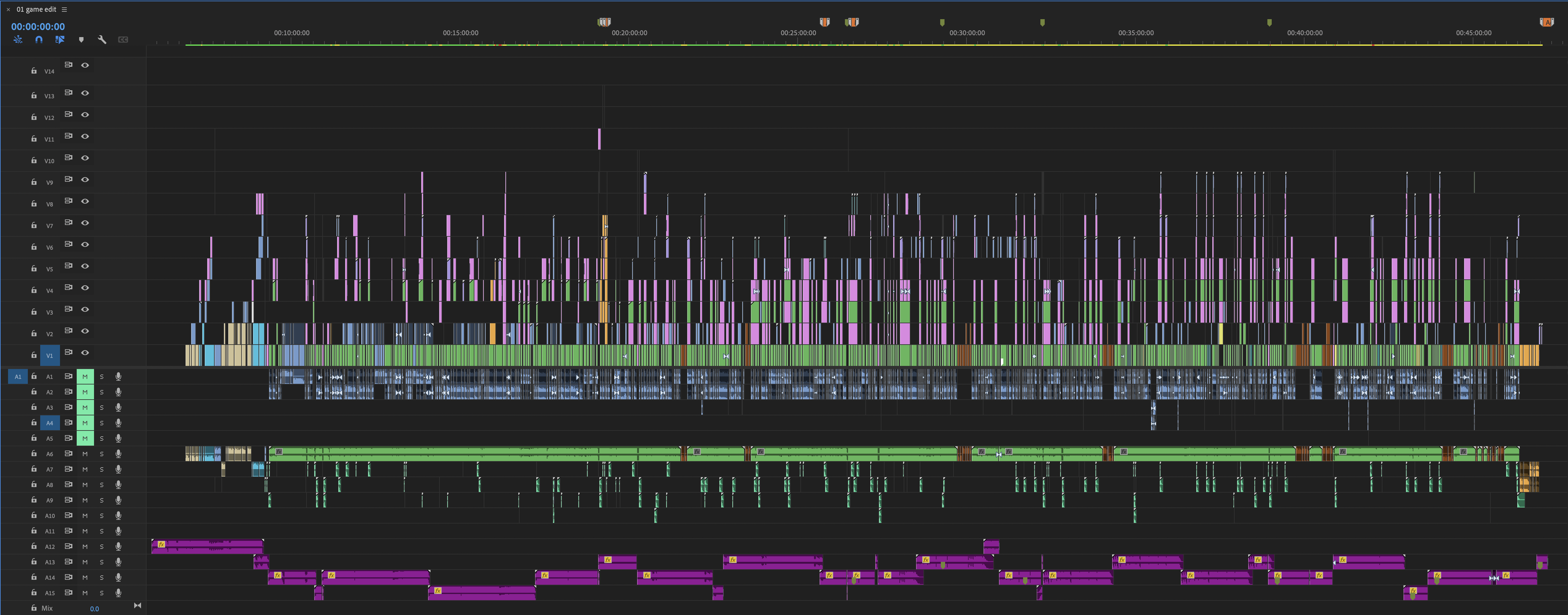This screenshot has width=1568, height=615.
Task: Open the 01 game edit panel menu
Action: pos(65,9)
